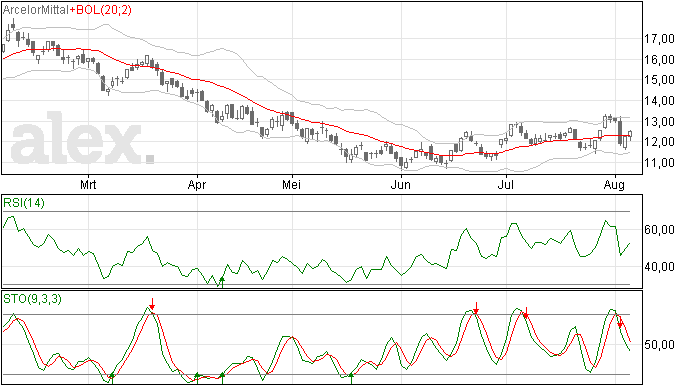Click the 16,00 price axis value

tap(660, 60)
